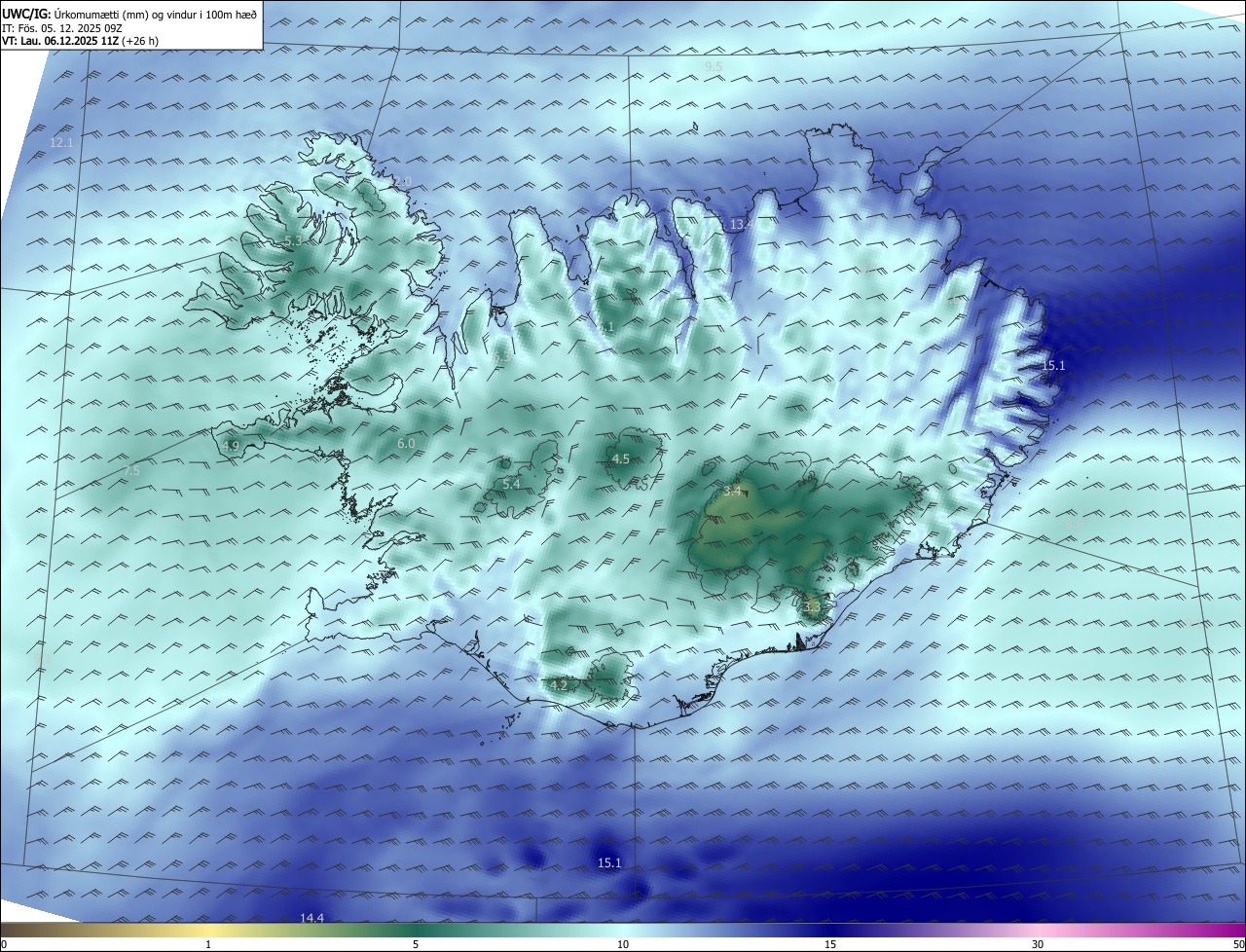The width and height of the screenshot is (1246, 952).
Task: Click the colorbar tick labelled '15'
Action: pyautogui.click(x=830, y=944)
